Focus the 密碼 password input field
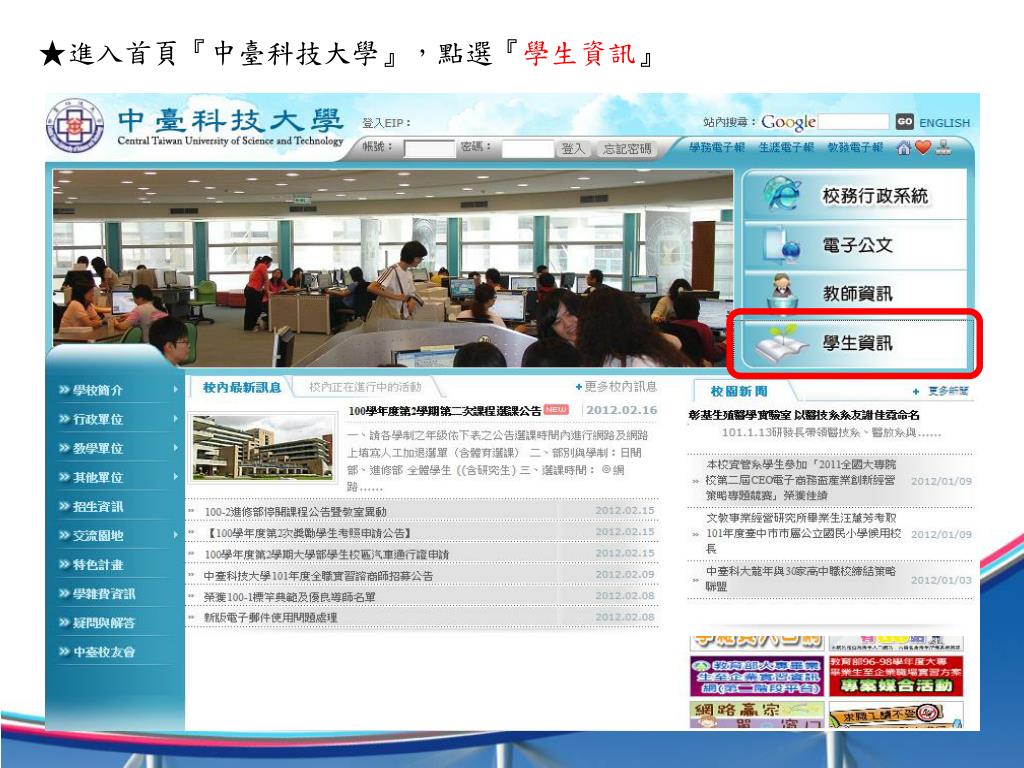This screenshot has width=1024, height=768. [528, 148]
